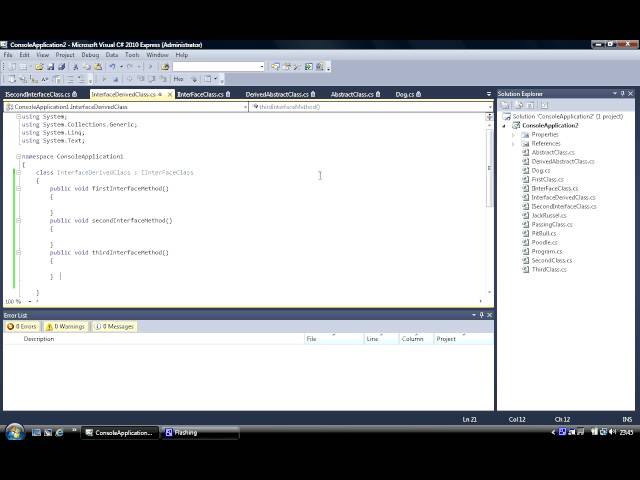Toggle the 0 Warnings filter
640x480 pixels.
65,327
